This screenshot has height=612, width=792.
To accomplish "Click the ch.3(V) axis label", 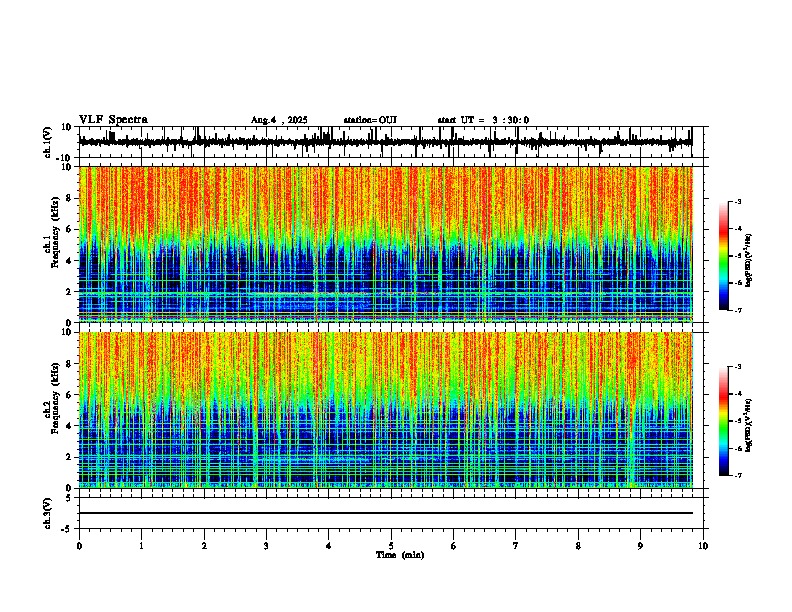I will coord(48,513).
